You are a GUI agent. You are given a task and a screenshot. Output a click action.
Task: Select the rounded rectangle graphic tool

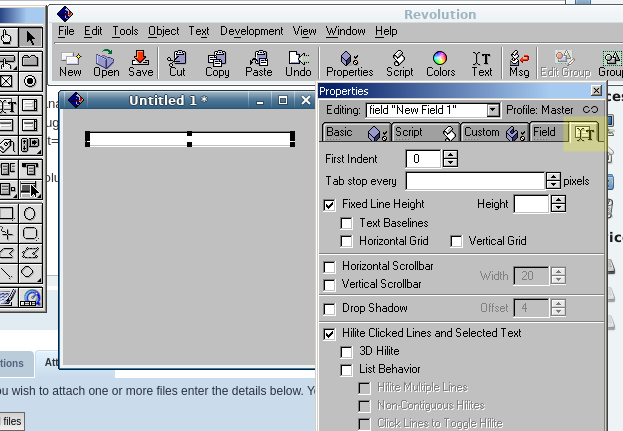point(30,234)
